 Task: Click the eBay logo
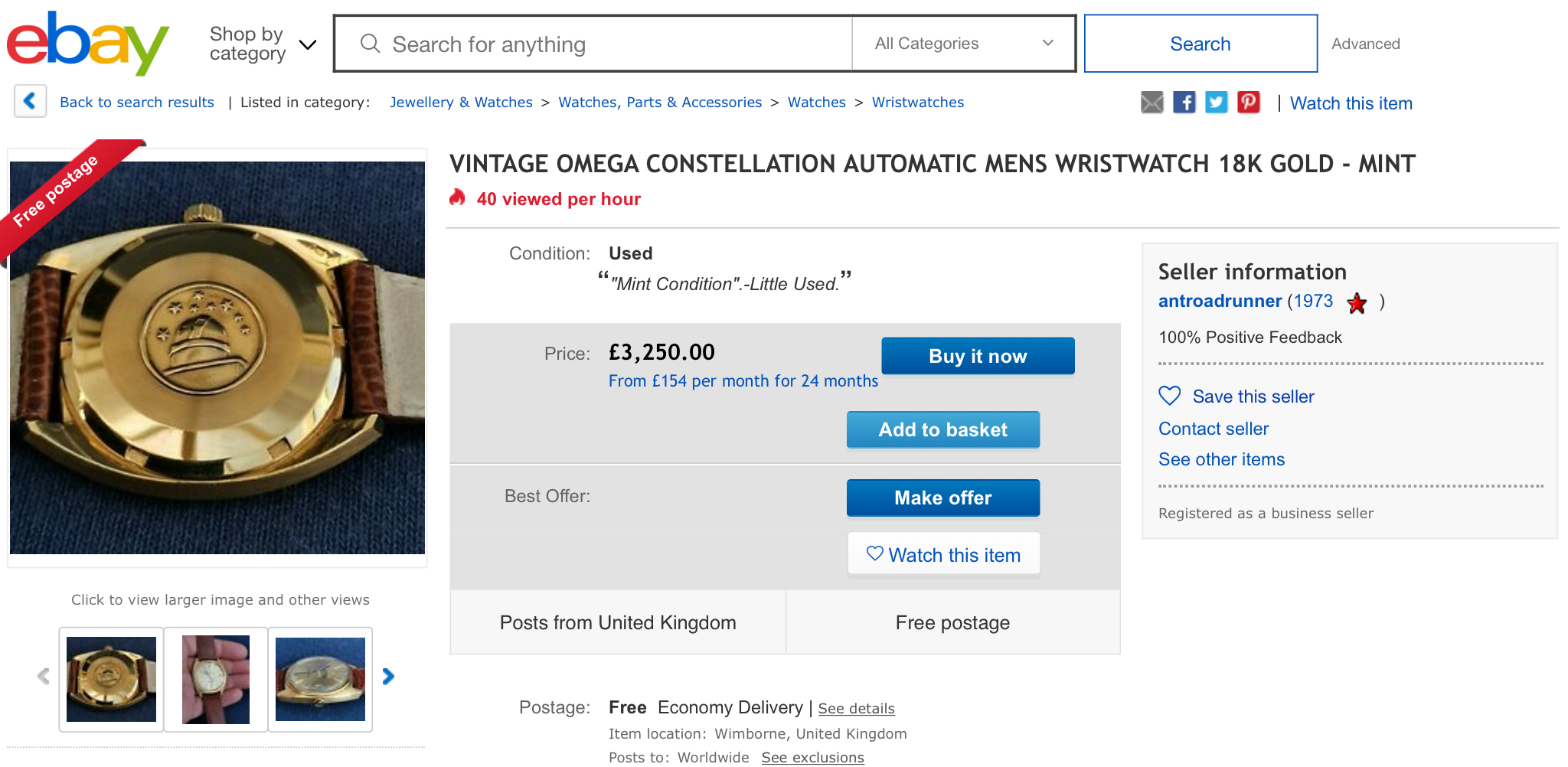pos(87,44)
